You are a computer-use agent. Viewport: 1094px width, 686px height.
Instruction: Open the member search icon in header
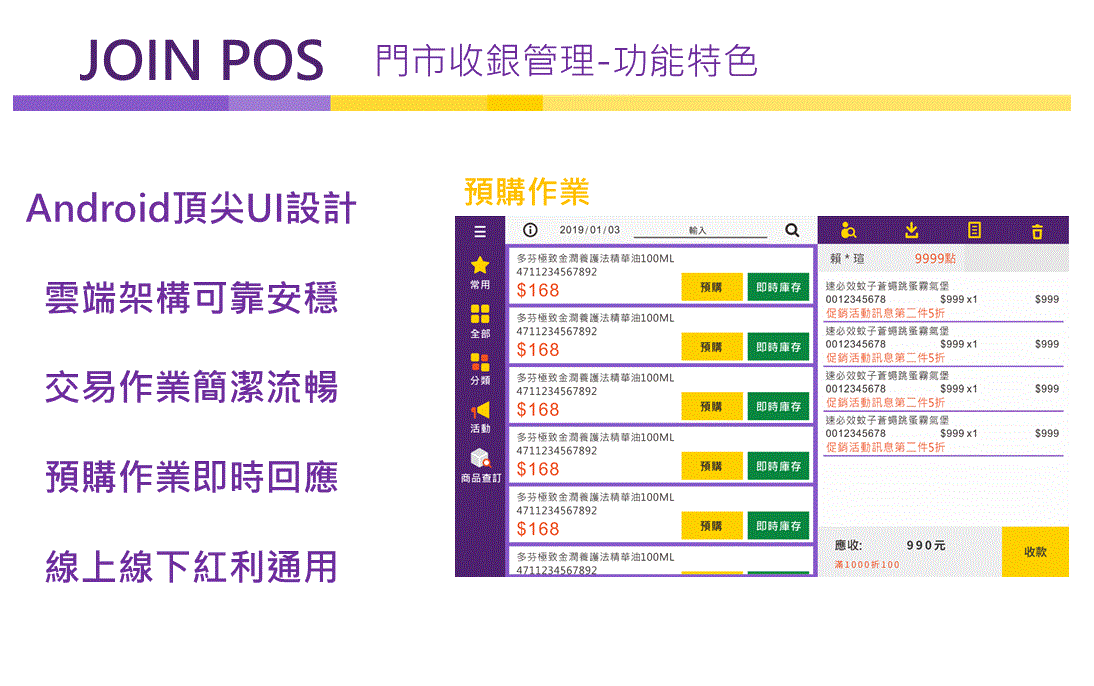point(848,231)
